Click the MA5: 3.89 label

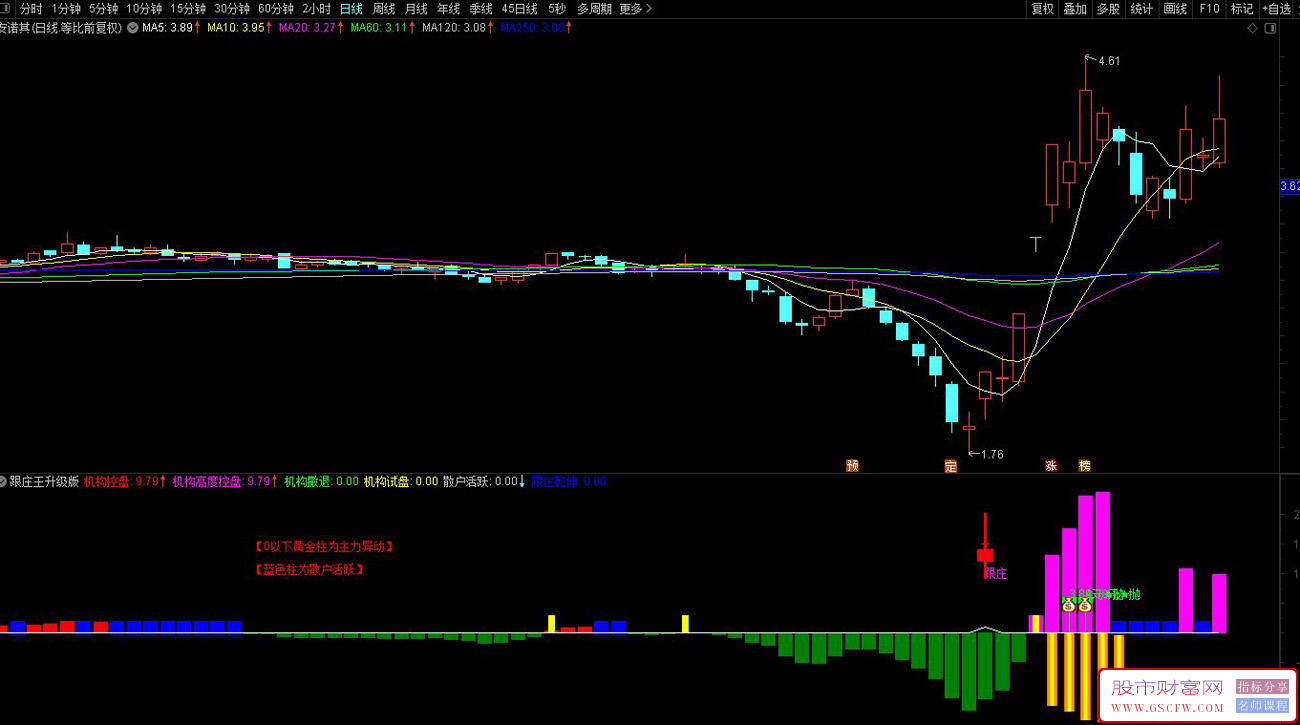coord(170,28)
